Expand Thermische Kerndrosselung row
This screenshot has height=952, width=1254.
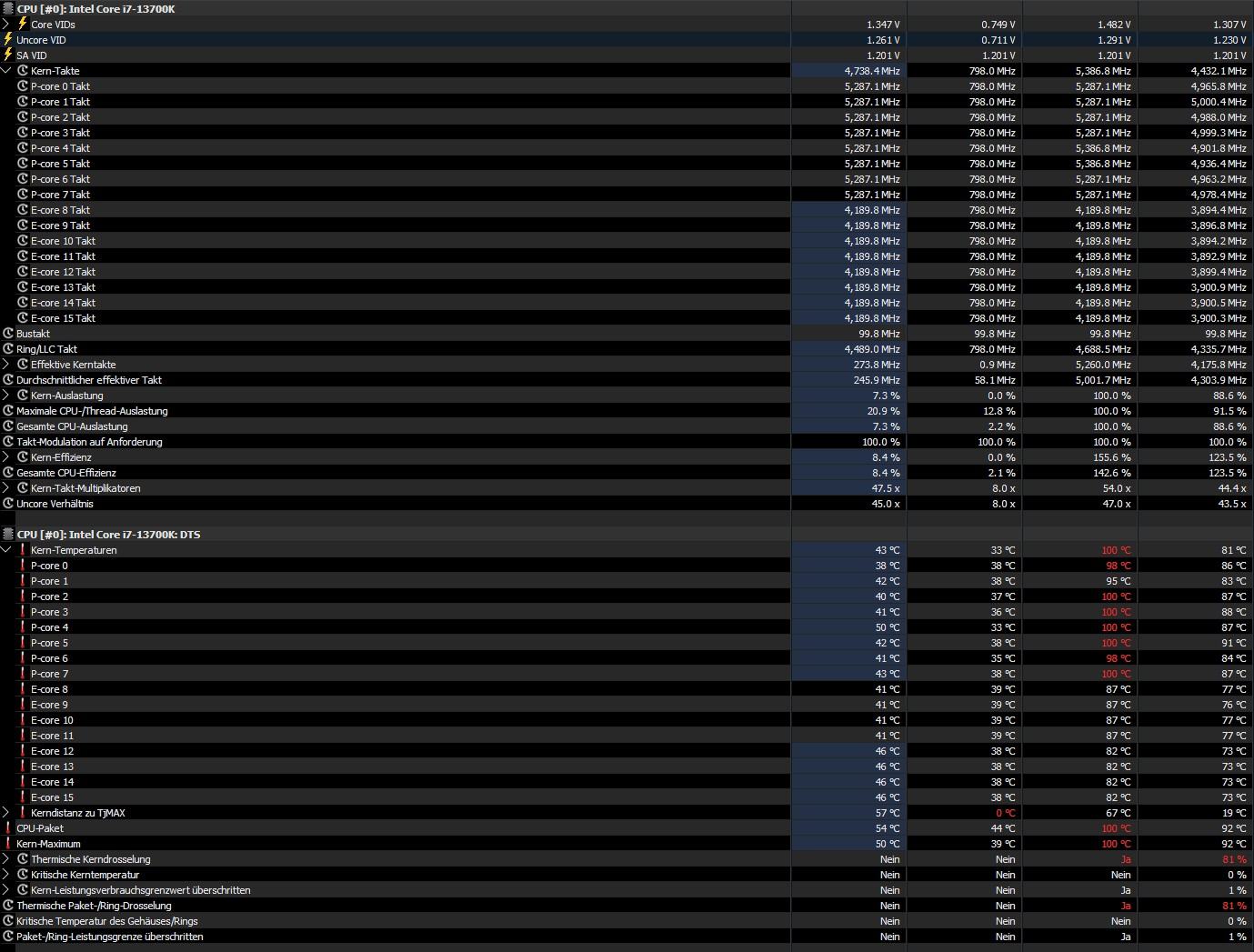click(x=6, y=859)
